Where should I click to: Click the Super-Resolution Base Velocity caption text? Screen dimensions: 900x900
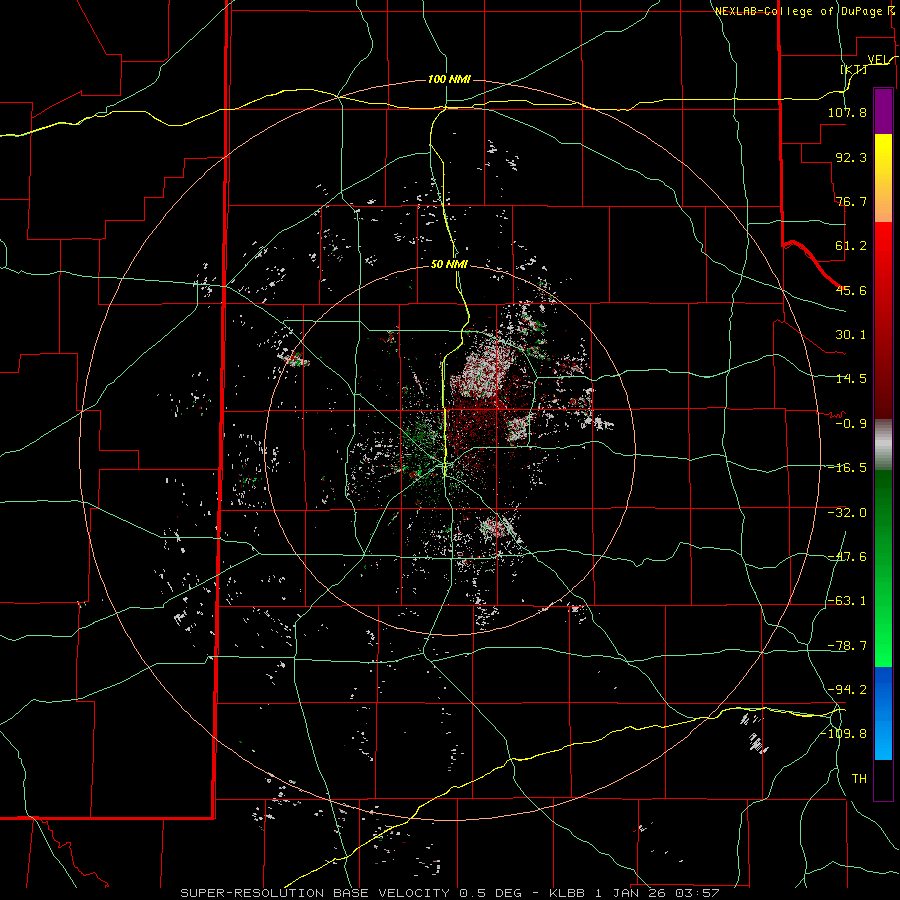(x=449, y=893)
